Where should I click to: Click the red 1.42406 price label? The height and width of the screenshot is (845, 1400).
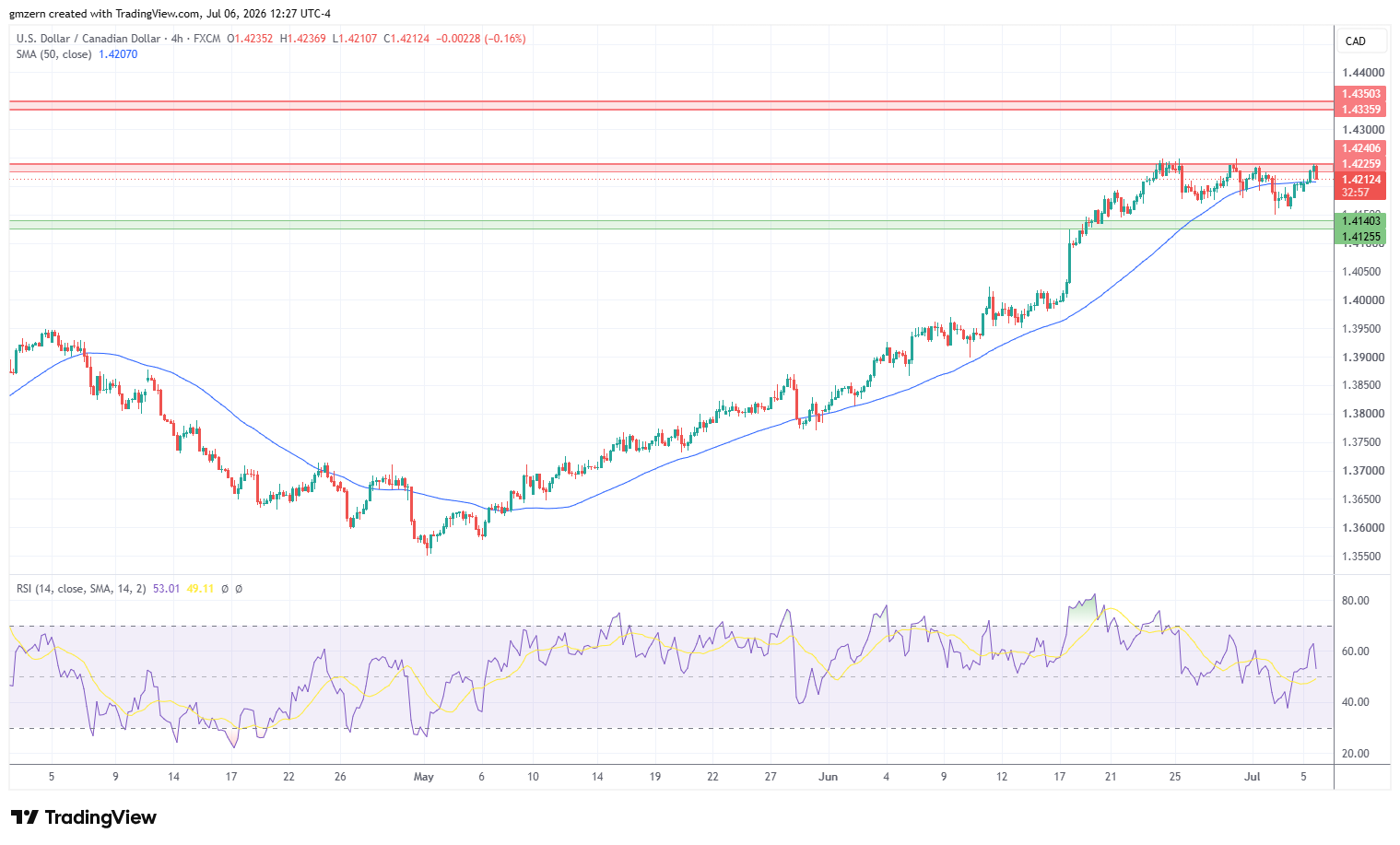pyautogui.click(x=1360, y=148)
